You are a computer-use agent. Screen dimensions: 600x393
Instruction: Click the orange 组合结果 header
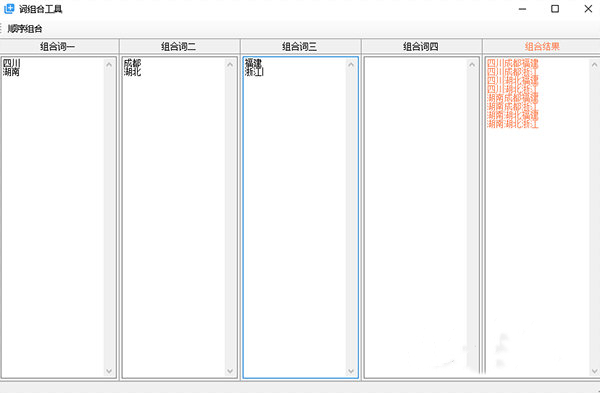(x=542, y=47)
